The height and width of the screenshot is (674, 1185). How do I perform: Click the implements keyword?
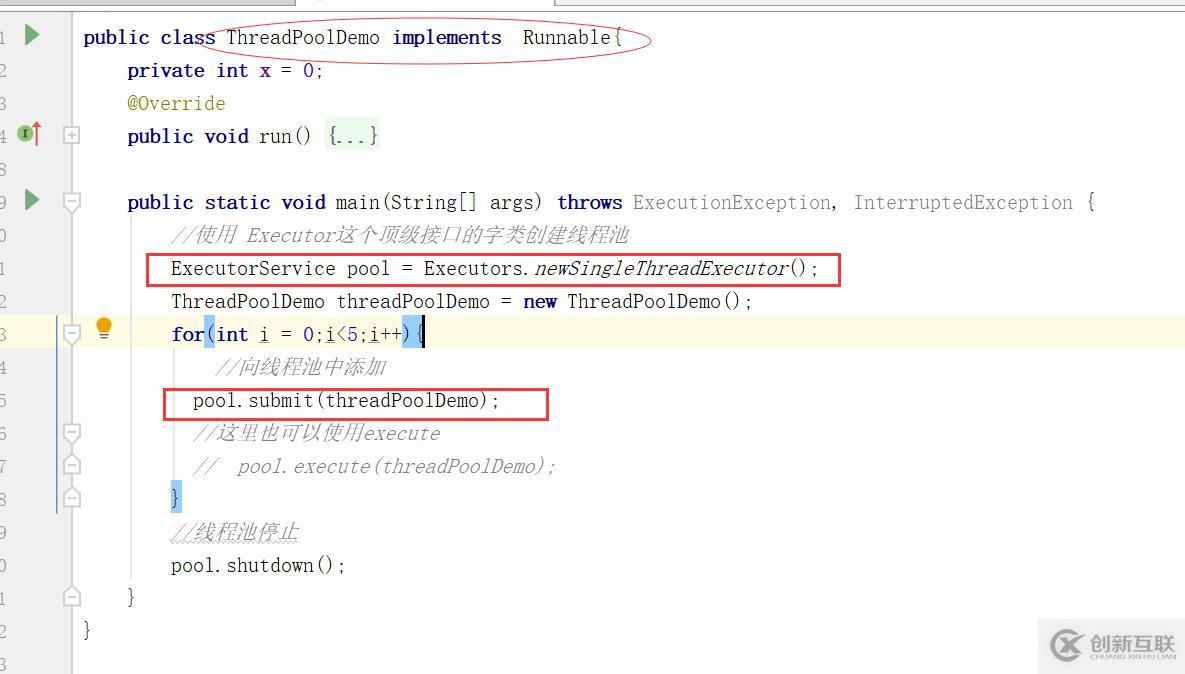(447, 38)
